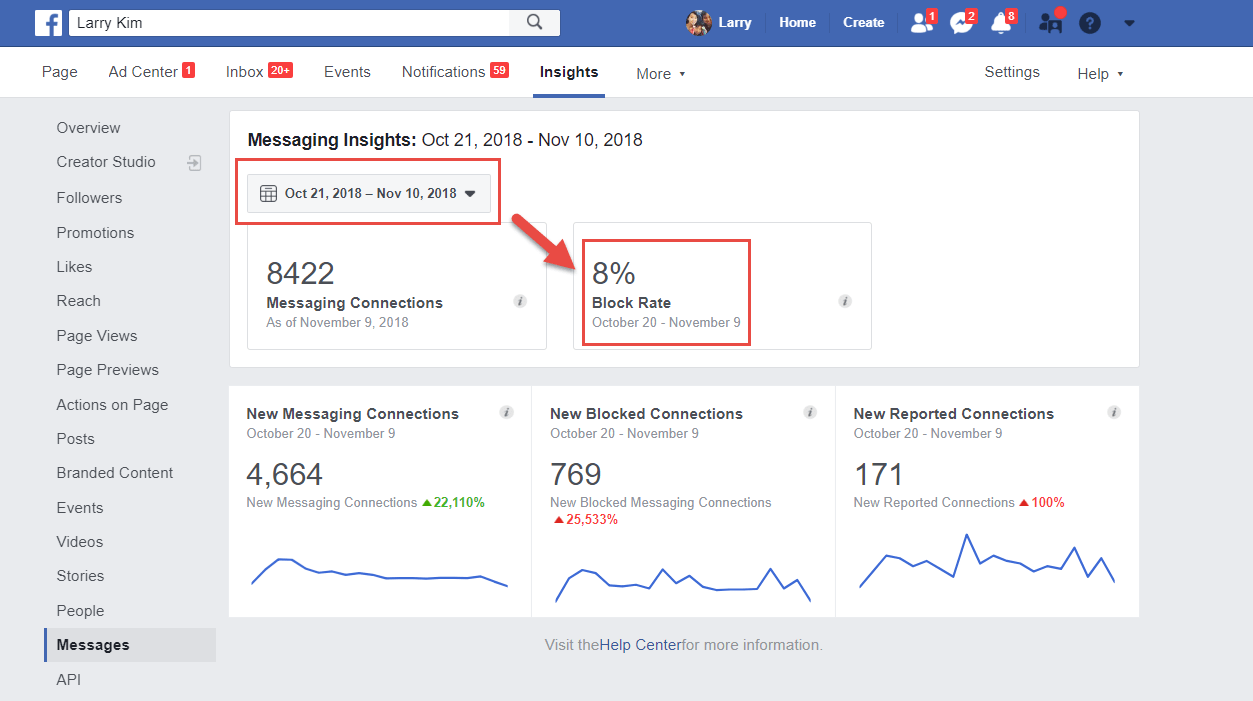1253x701 pixels.
Task: Open the Help dropdown menu
Action: 1100,74
